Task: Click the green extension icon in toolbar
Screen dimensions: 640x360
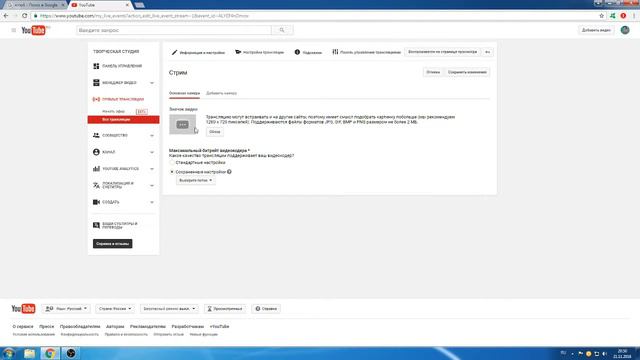Action: 613,16
